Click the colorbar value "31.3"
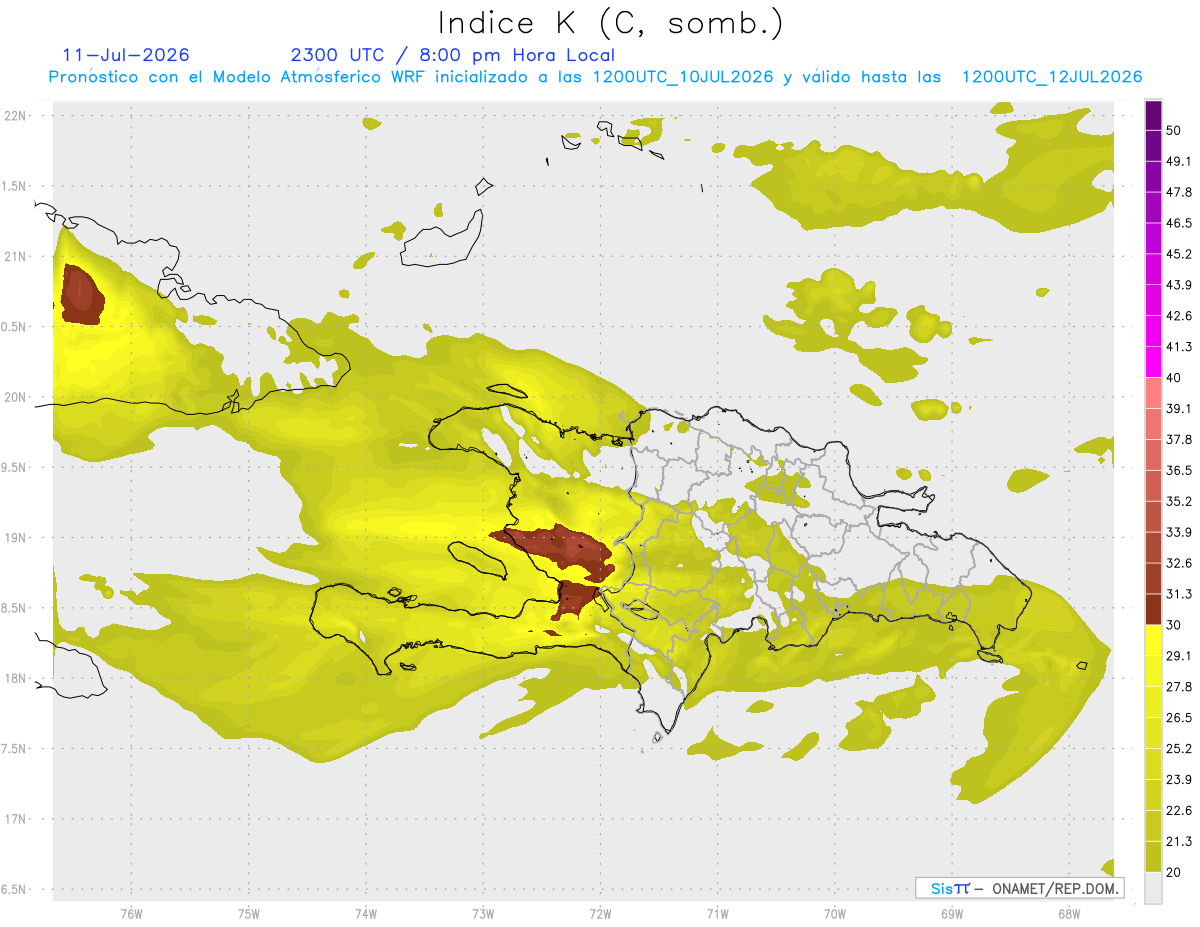 click(1179, 594)
